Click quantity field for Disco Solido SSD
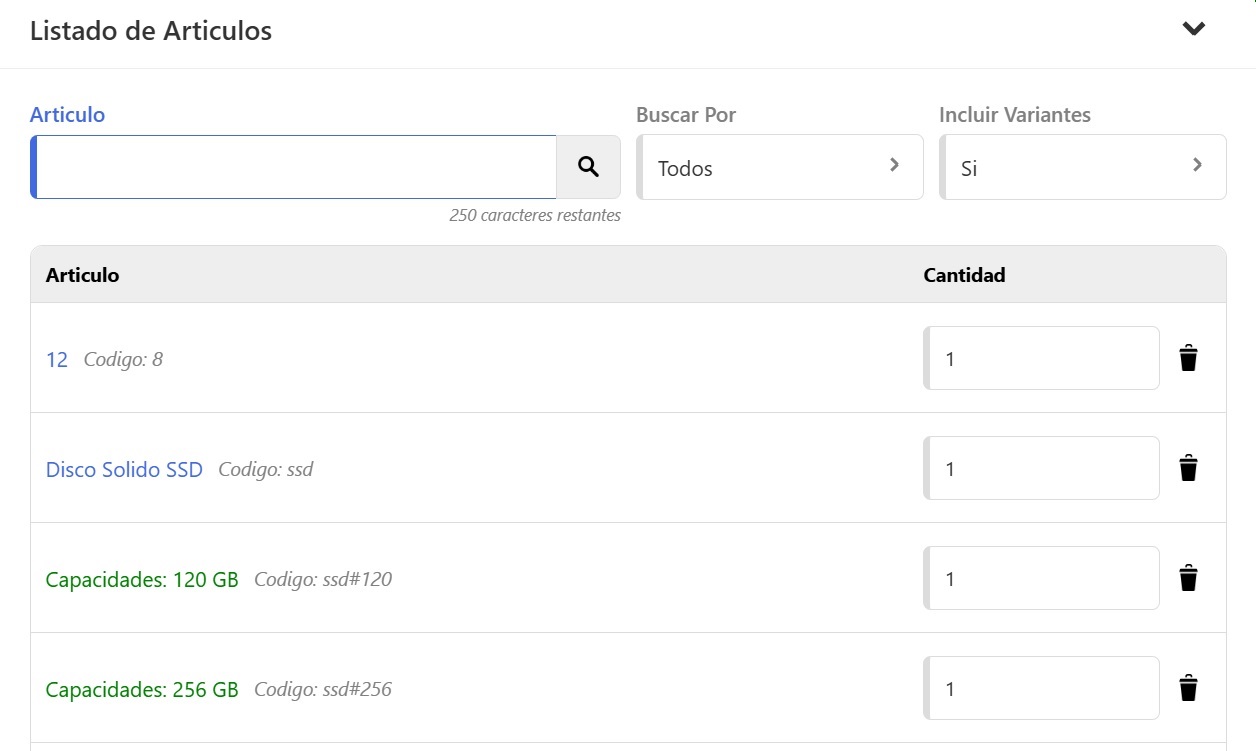The width and height of the screenshot is (1256, 751). [x=1042, y=468]
